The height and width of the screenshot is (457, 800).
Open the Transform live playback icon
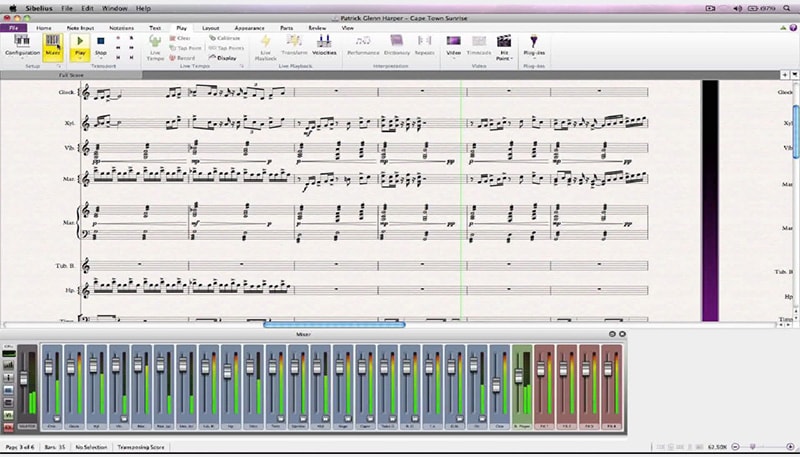tap(294, 41)
